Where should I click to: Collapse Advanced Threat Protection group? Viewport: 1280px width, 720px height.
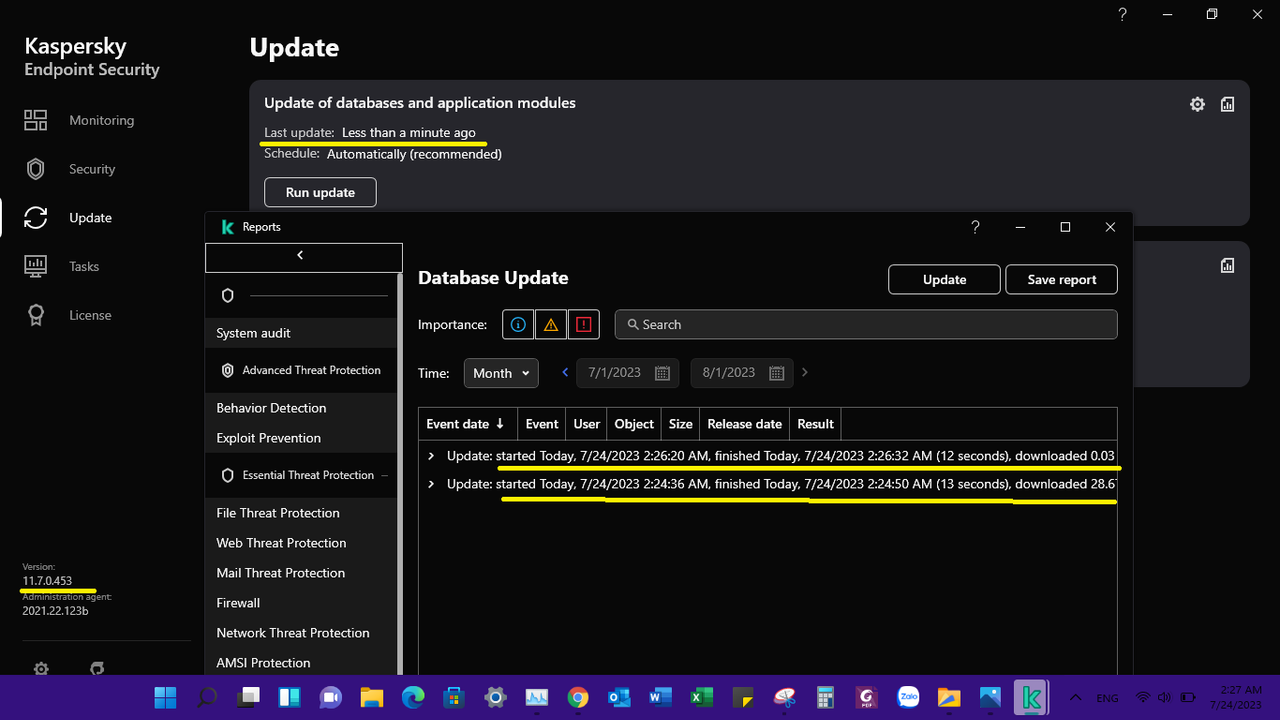303,370
